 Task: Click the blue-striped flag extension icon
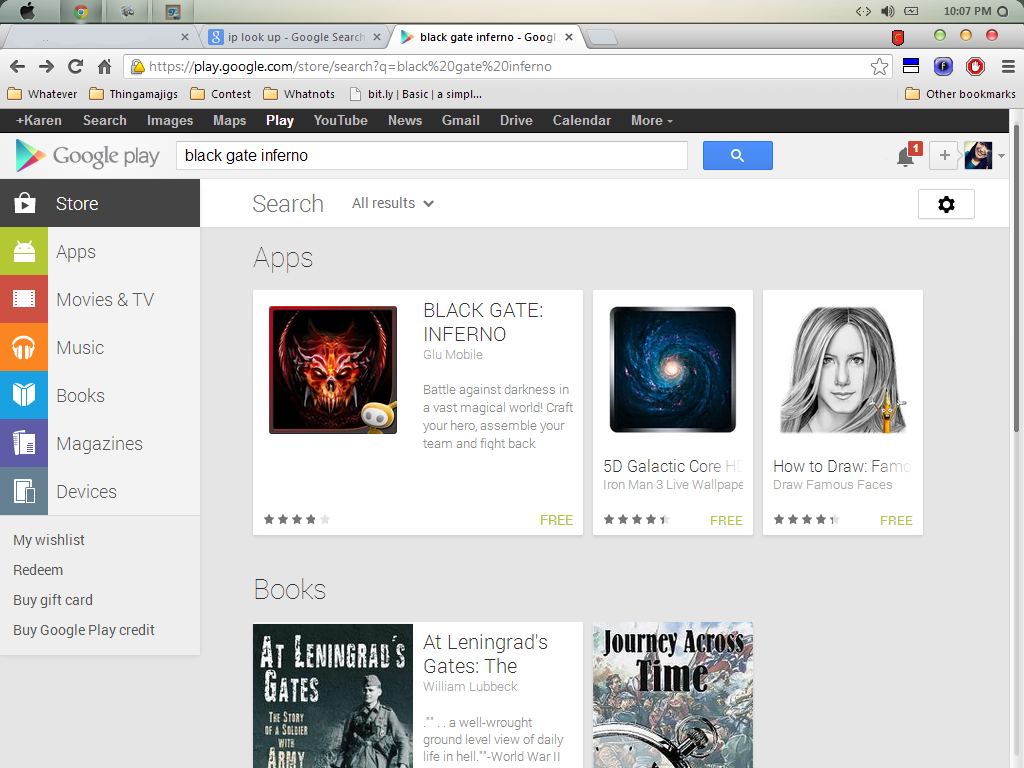pyautogui.click(x=911, y=66)
